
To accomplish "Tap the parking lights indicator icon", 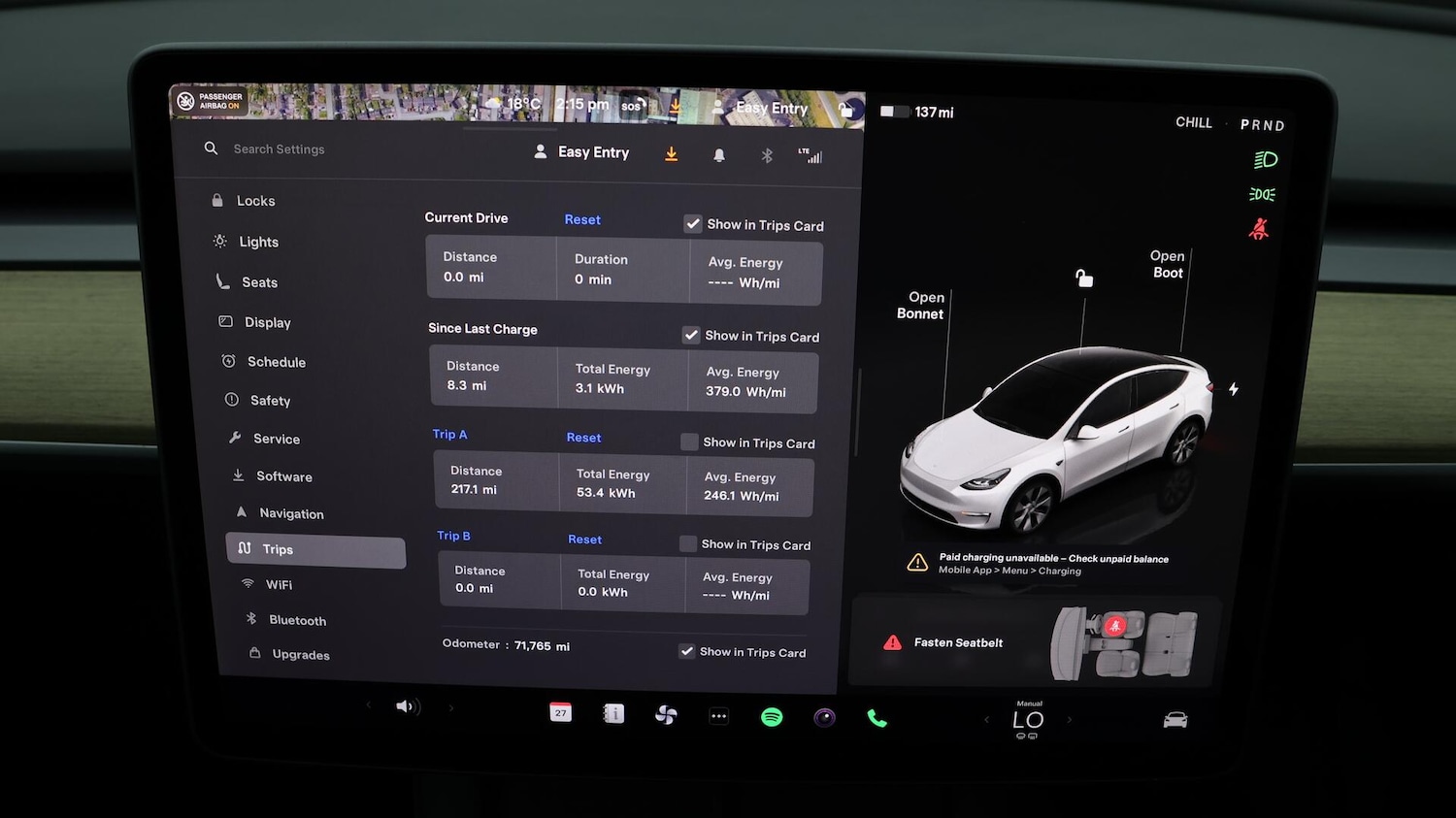I will pos(1262,194).
